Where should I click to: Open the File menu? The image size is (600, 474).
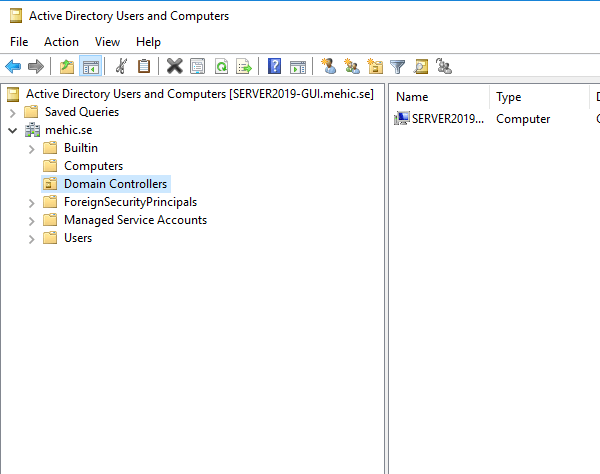coord(19,42)
